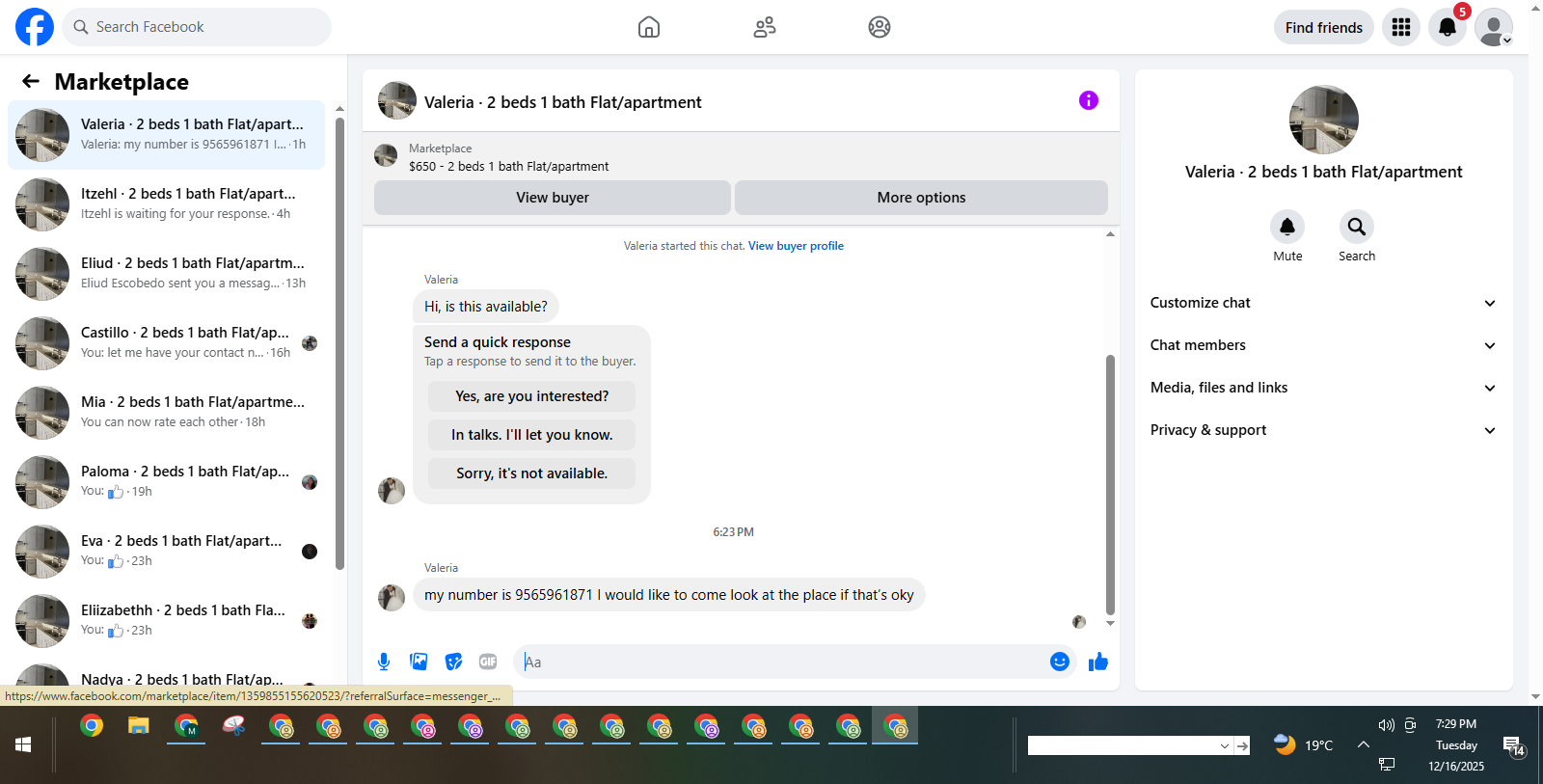Expand Media, files and links
Screen dimensions: 1543x784
click(x=1323, y=388)
